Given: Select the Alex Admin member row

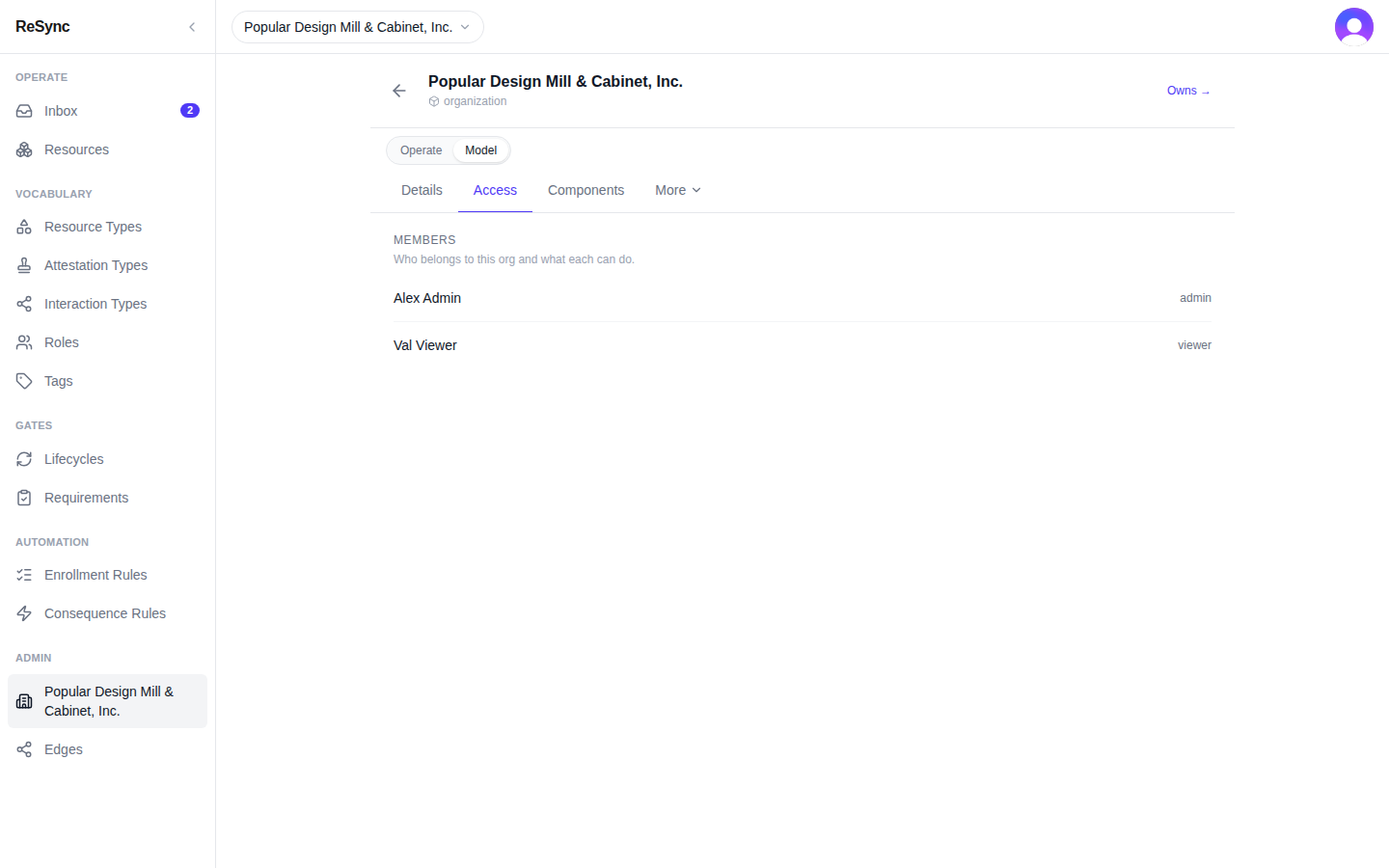Looking at the screenshot, I should (803, 298).
